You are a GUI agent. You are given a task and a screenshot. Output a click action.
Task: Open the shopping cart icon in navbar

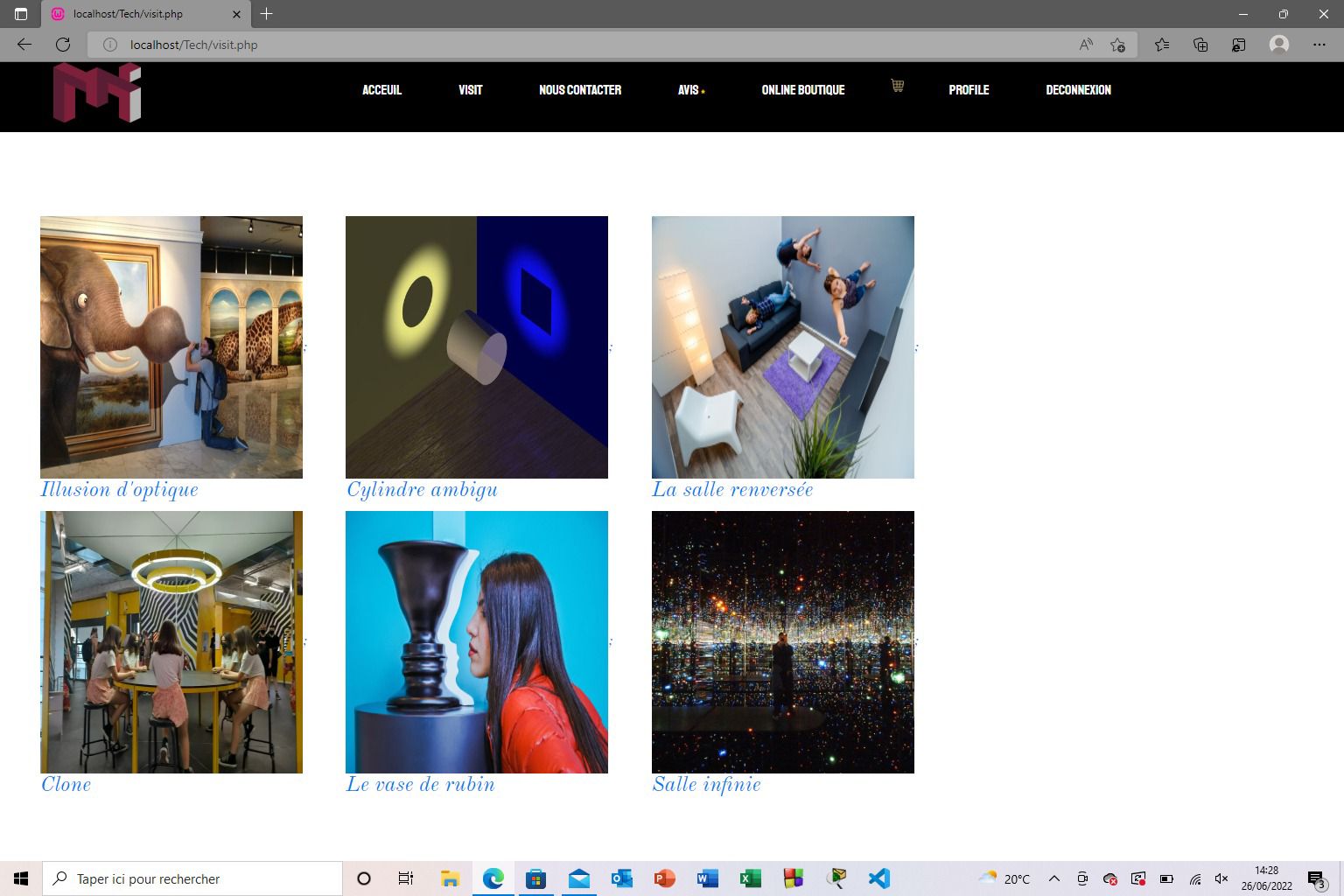pos(897,85)
